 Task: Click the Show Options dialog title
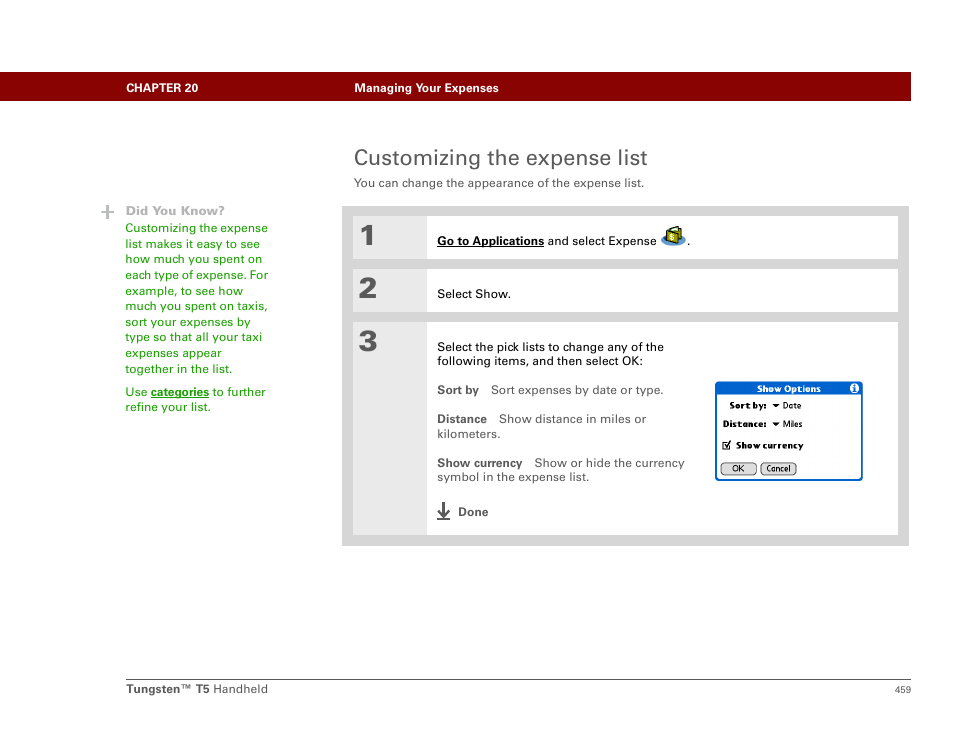point(789,389)
